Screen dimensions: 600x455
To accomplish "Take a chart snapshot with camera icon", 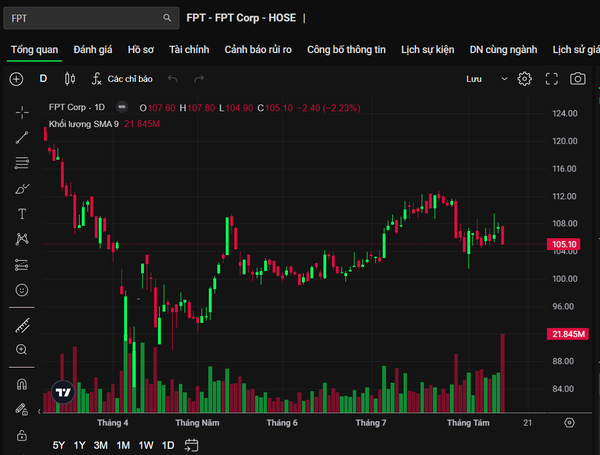I will [x=577, y=79].
